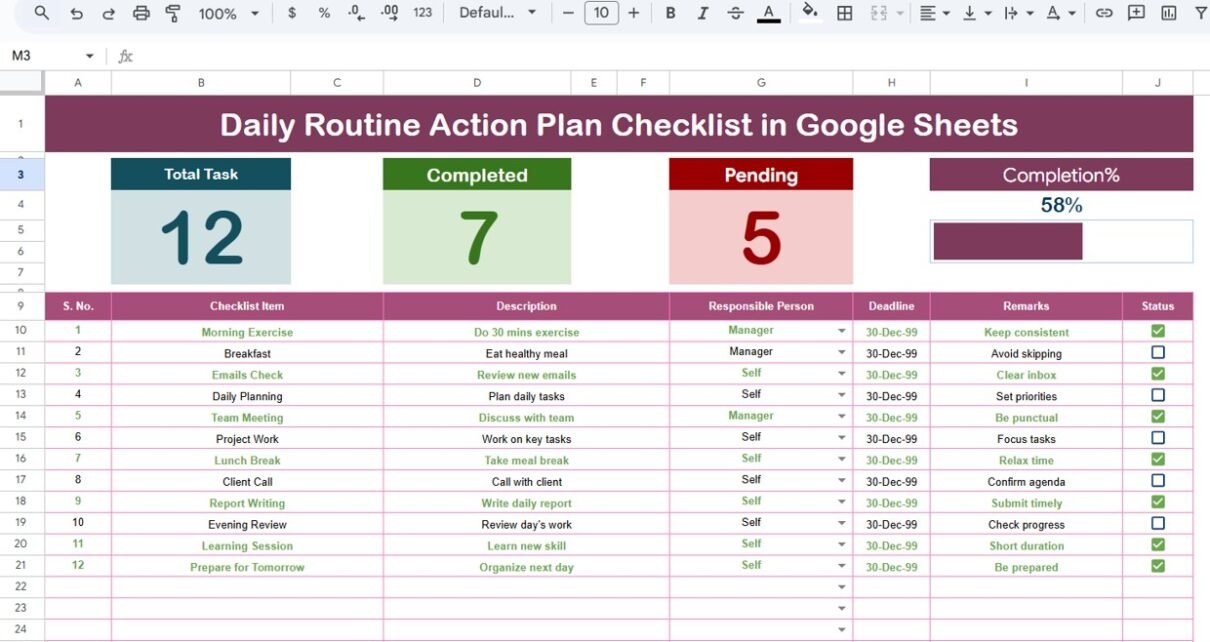
Task: Open the zoom level dropdown
Action: 227,13
